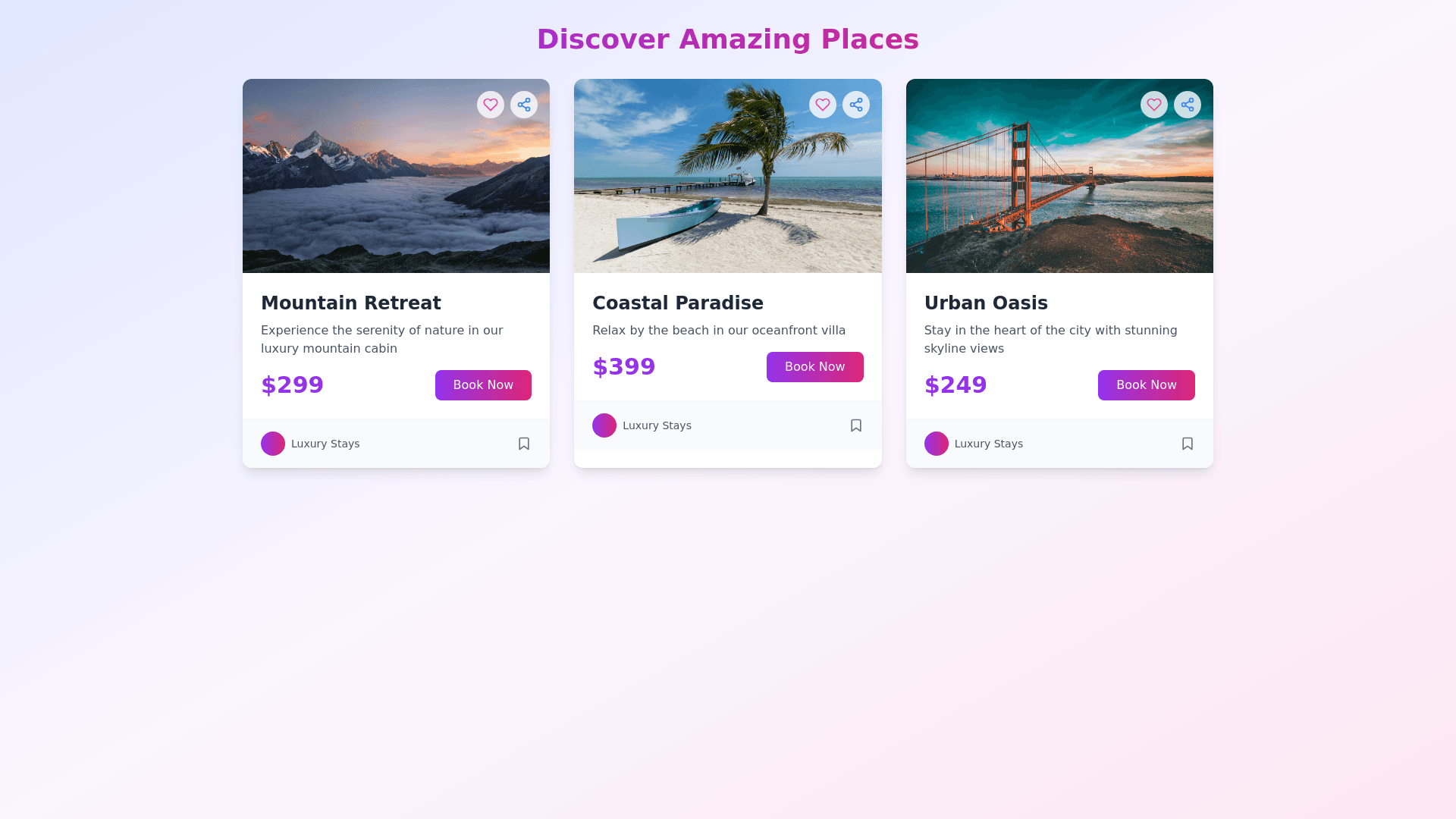This screenshot has width=1456, height=819.
Task: Share the Coastal Paradise listing
Action: click(856, 105)
